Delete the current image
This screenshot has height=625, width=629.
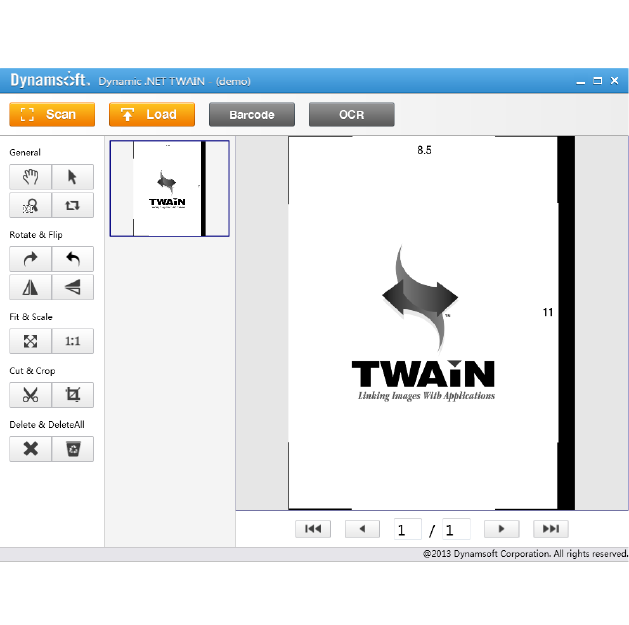click(30, 449)
